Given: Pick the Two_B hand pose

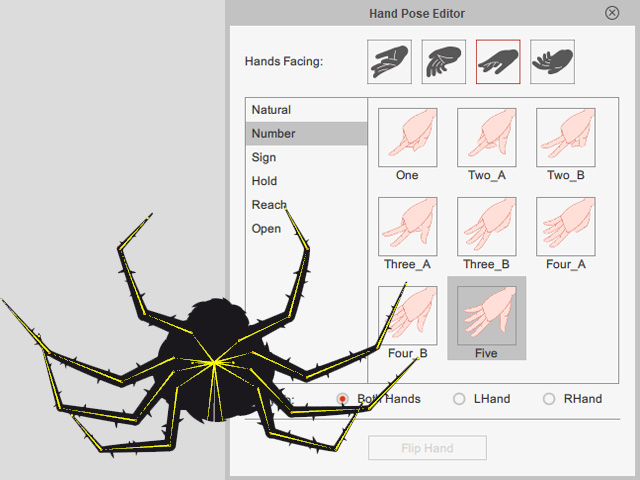Looking at the screenshot, I should tap(565, 137).
